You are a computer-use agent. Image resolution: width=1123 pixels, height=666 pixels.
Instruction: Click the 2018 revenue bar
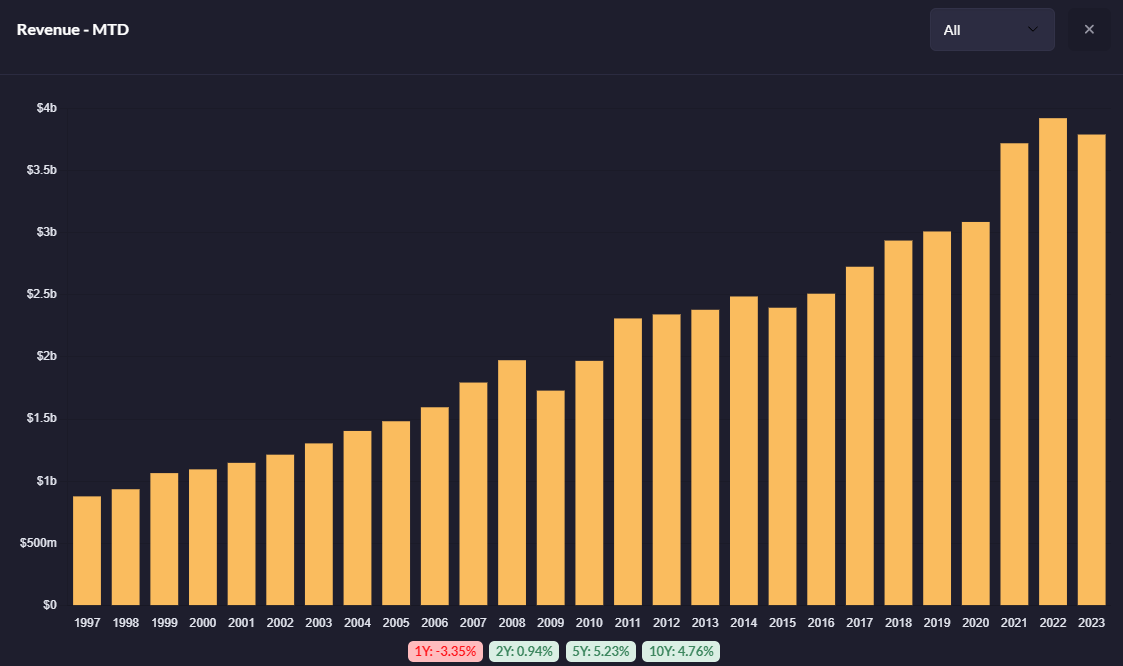(898, 422)
